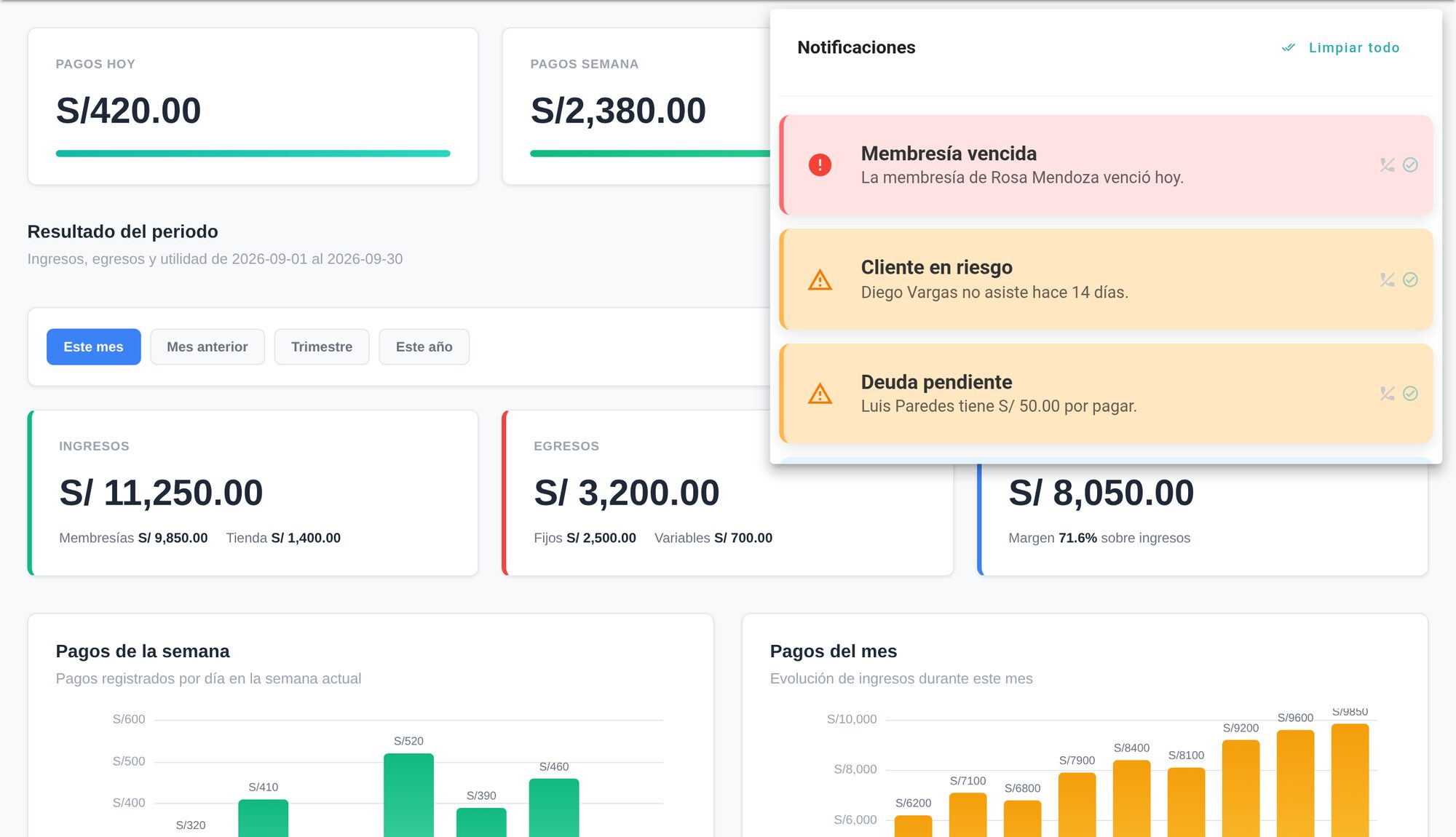Click the phone-off icon on Cliente en riesgo

tap(1387, 280)
